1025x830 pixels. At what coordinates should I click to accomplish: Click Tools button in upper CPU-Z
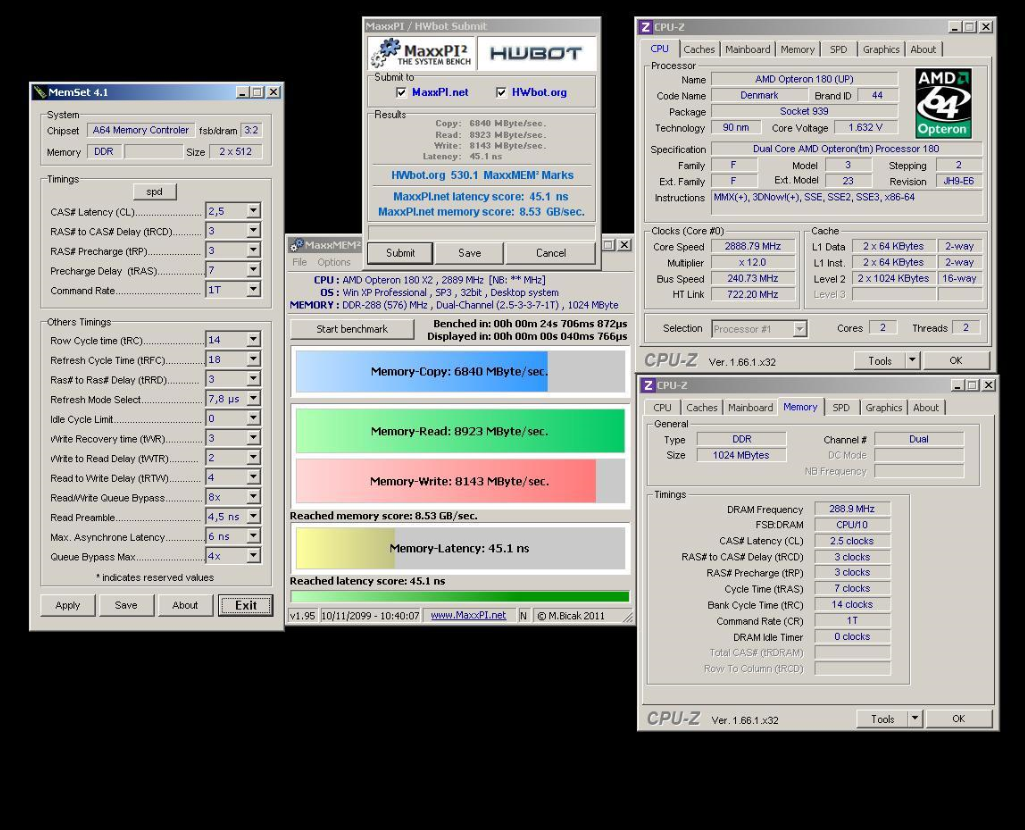[879, 360]
